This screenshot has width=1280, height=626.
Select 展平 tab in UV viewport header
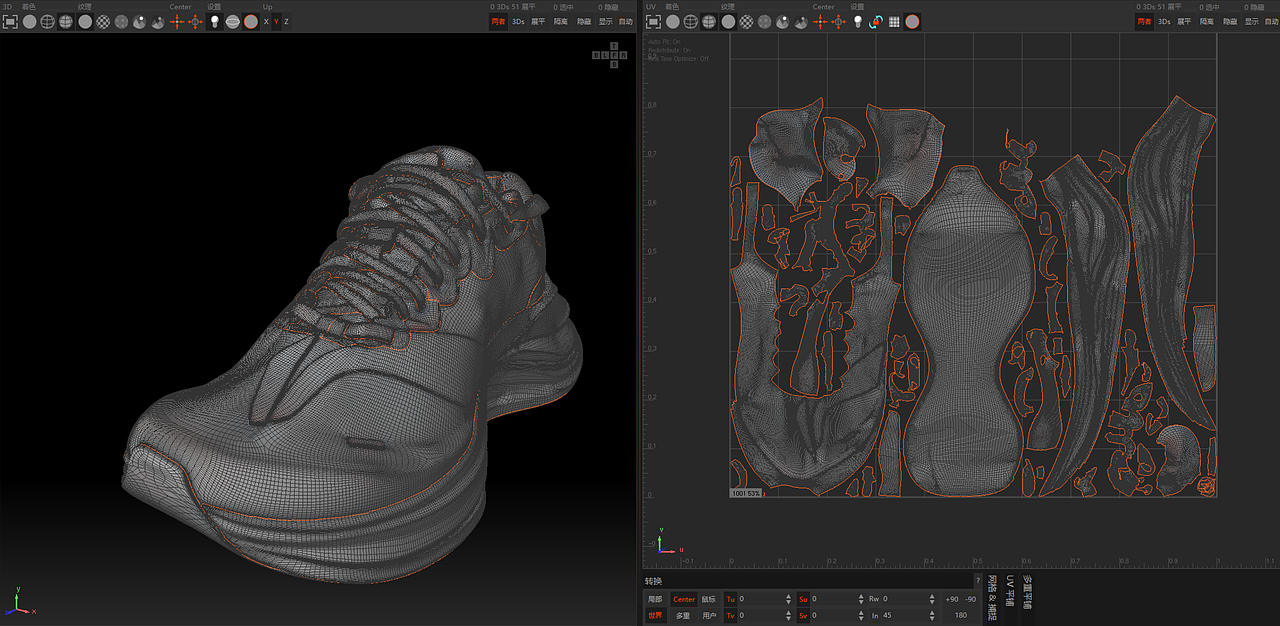(x=1184, y=21)
